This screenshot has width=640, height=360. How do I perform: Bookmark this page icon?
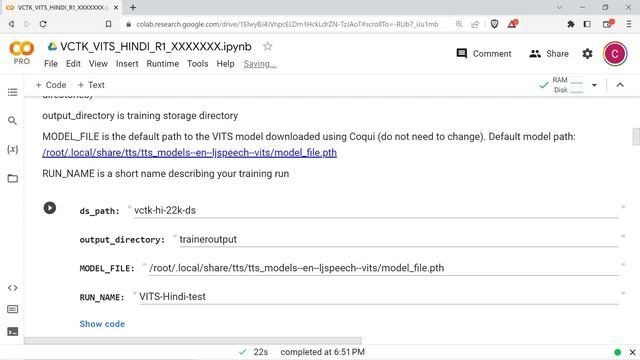(108, 24)
